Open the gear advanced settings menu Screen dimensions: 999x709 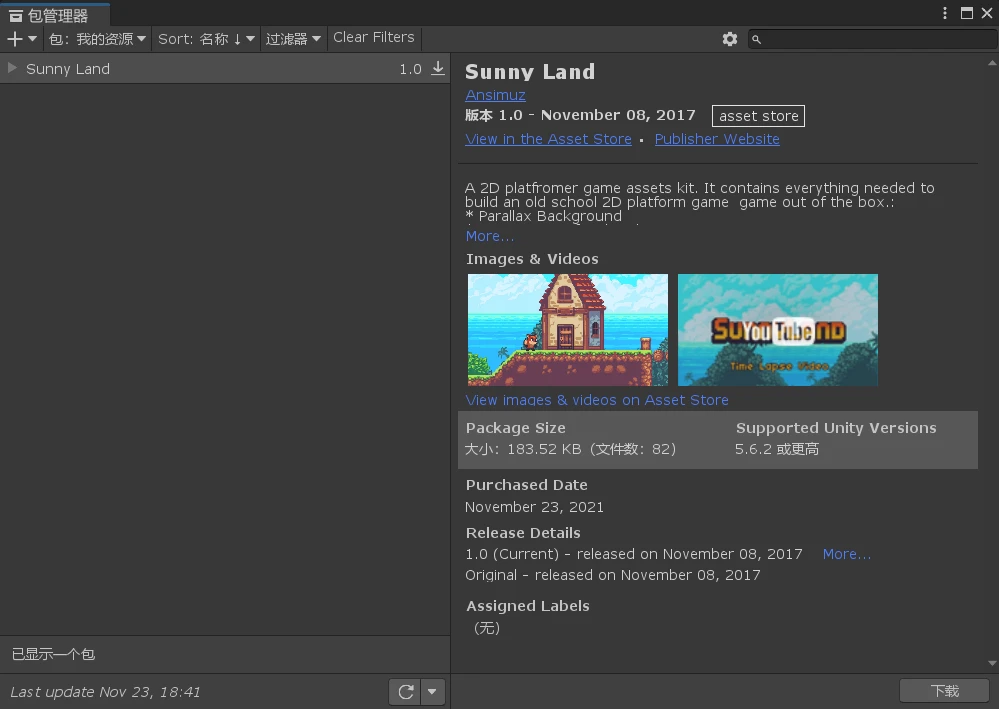[x=729, y=39]
